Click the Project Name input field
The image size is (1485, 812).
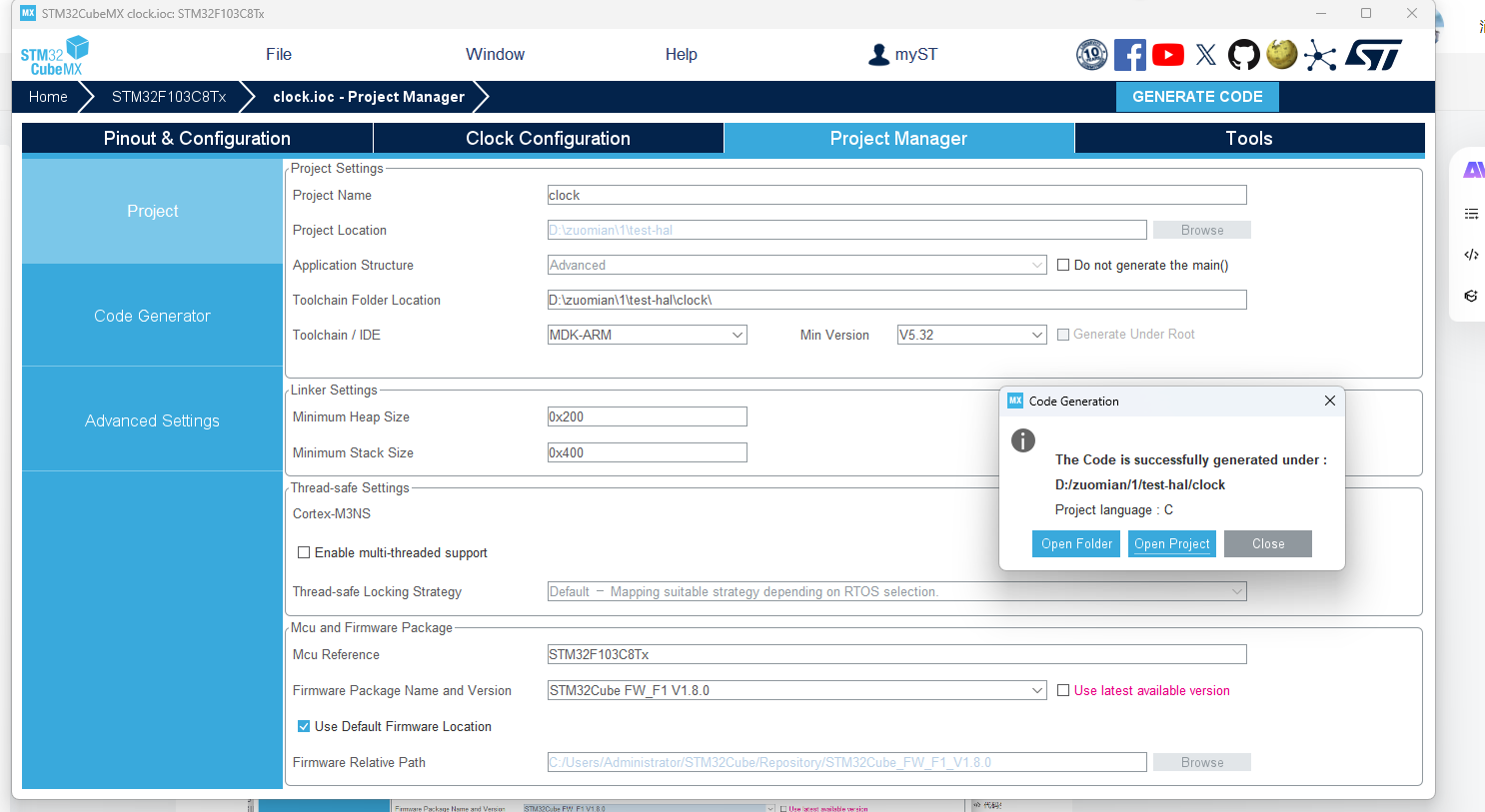coord(897,195)
